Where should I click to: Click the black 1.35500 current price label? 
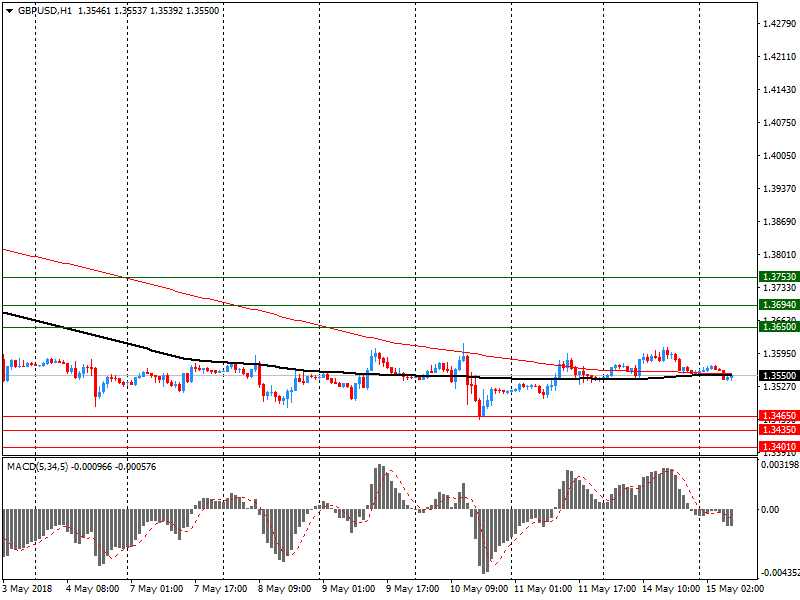(778, 376)
